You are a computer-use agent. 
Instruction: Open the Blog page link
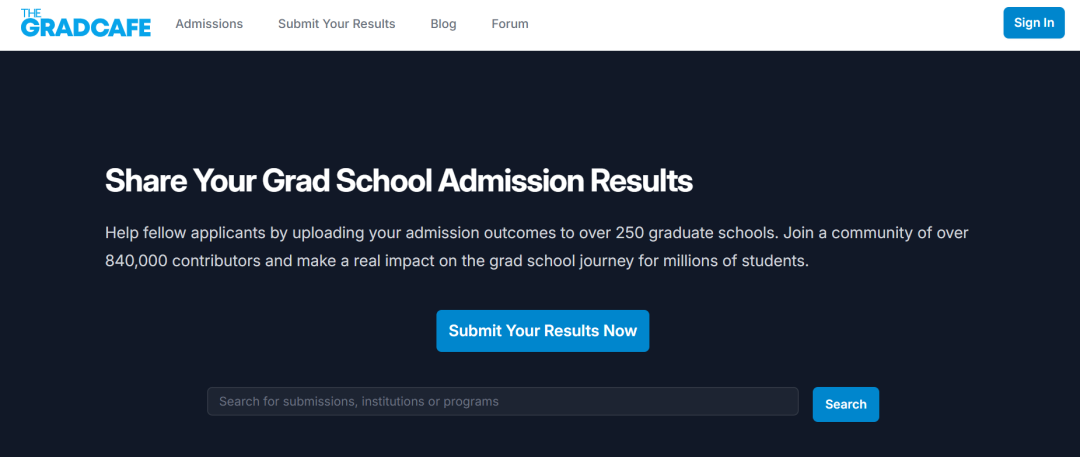click(x=443, y=24)
